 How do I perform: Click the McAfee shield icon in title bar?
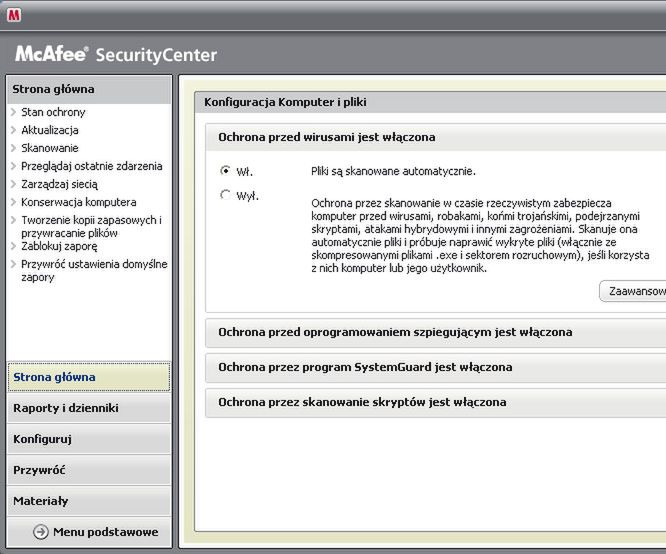[14, 15]
